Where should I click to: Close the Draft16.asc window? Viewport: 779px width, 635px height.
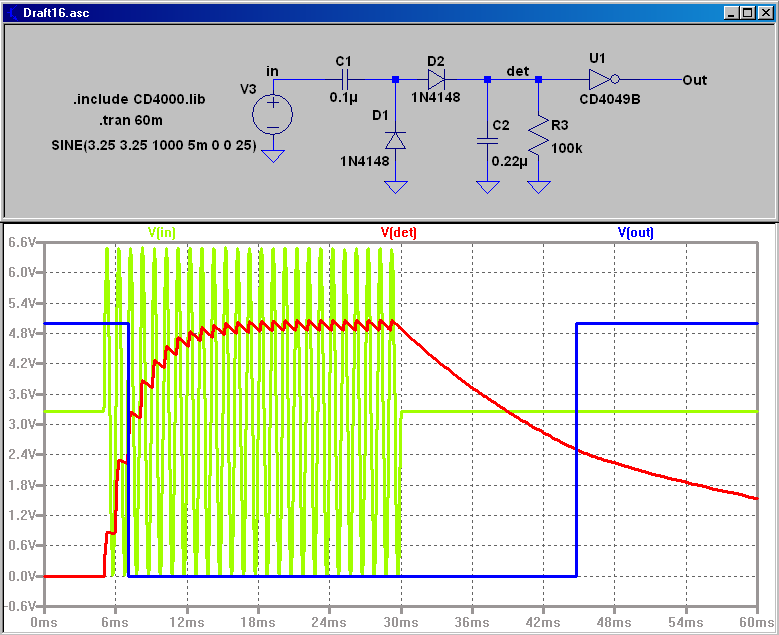coord(766,13)
